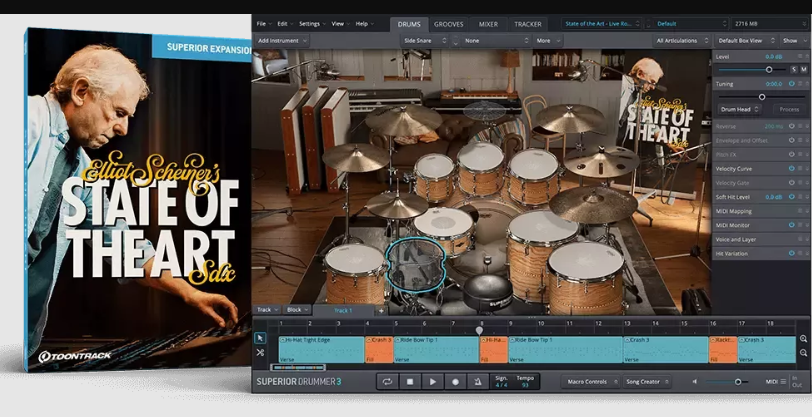Image resolution: width=812 pixels, height=417 pixels.
Task: Mute the instrument with the M button
Action: [x=804, y=69]
